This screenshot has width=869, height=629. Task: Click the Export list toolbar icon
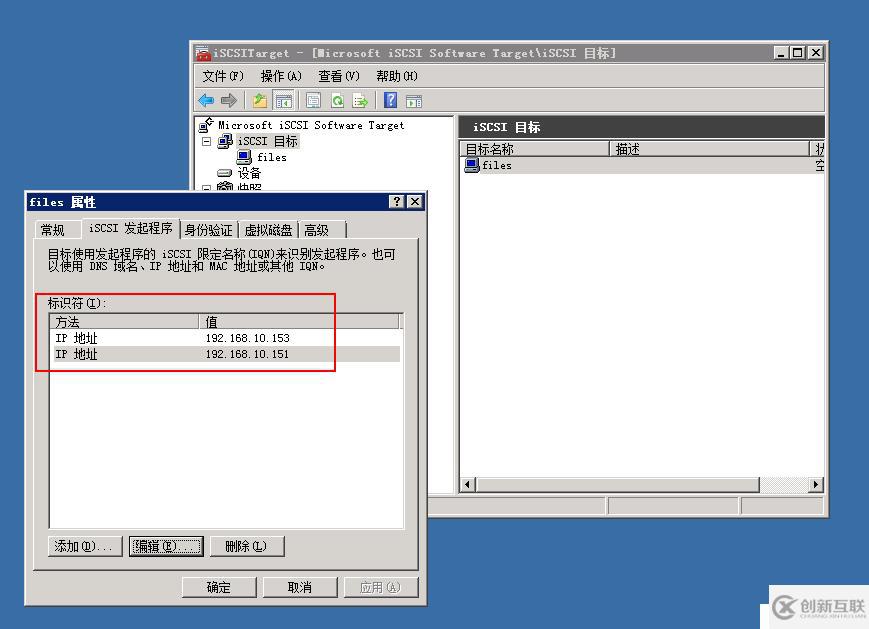[360, 101]
